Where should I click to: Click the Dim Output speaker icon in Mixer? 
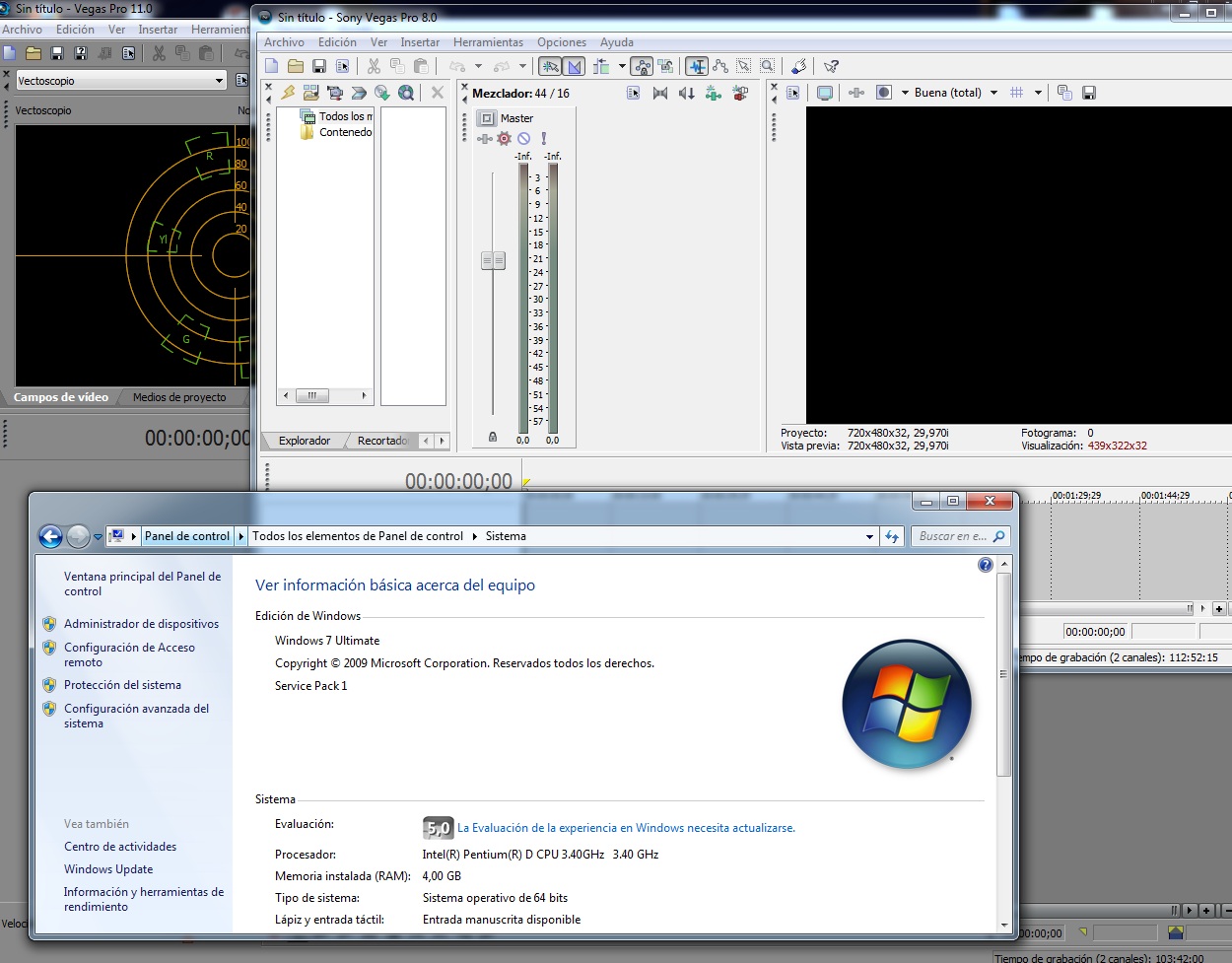click(x=687, y=93)
